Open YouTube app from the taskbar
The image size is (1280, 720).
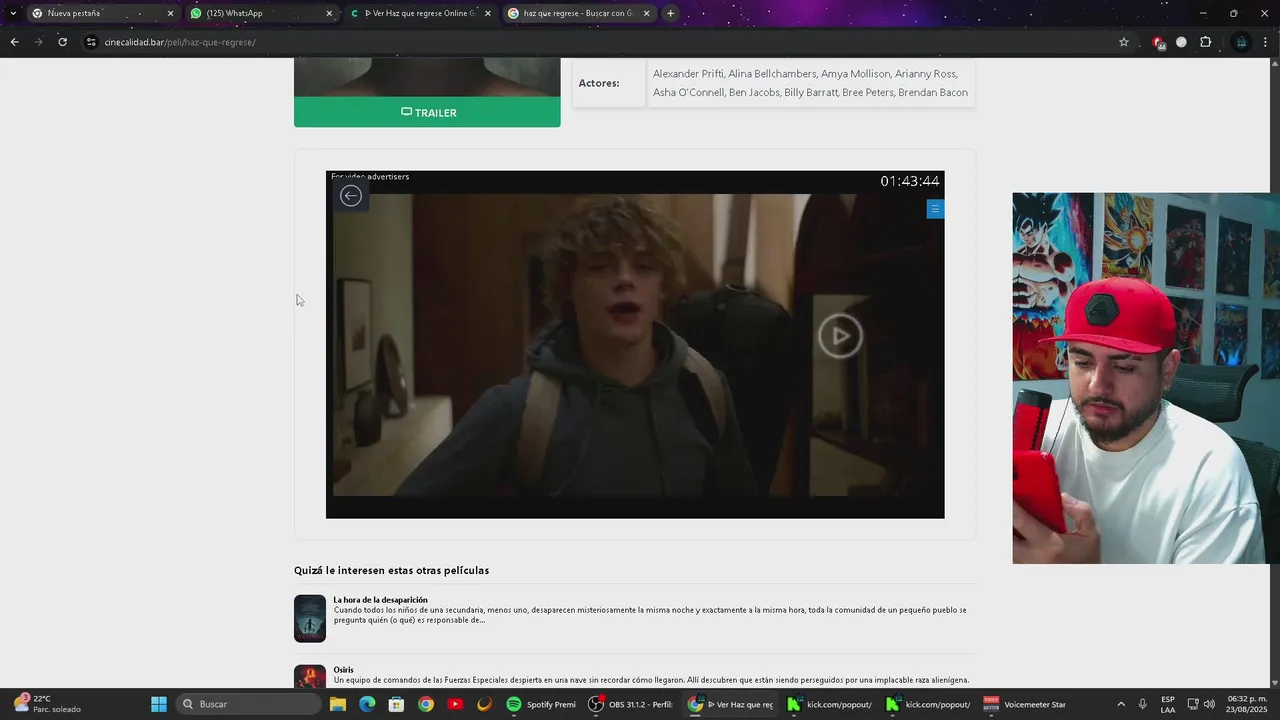point(455,704)
